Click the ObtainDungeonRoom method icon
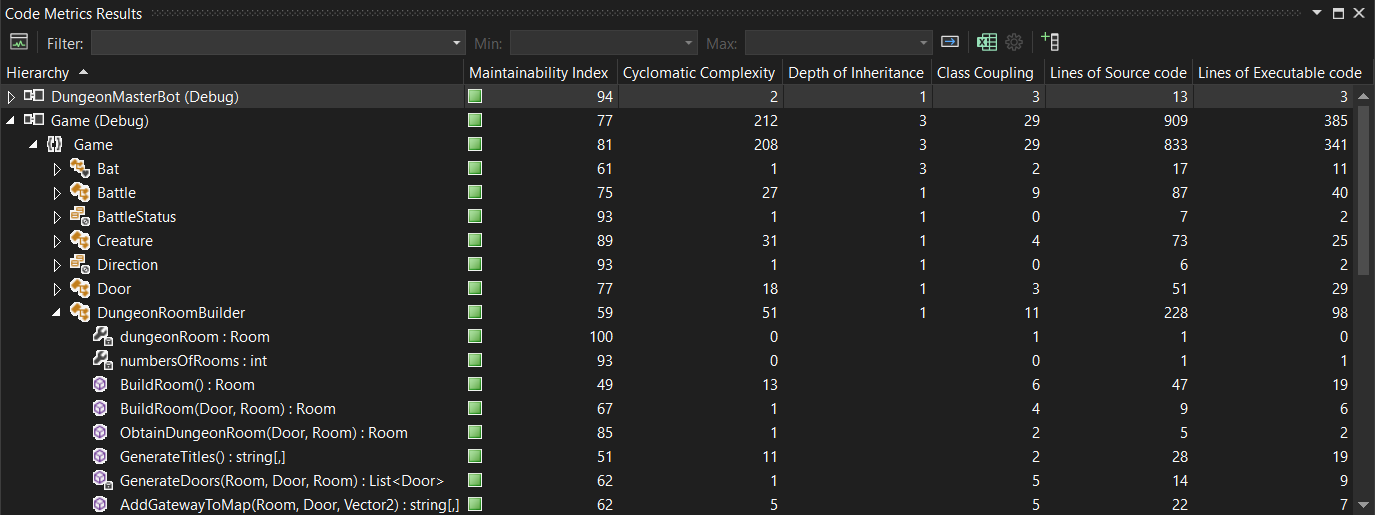This screenshot has width=1375, height=515. click(x=100, y=433)
